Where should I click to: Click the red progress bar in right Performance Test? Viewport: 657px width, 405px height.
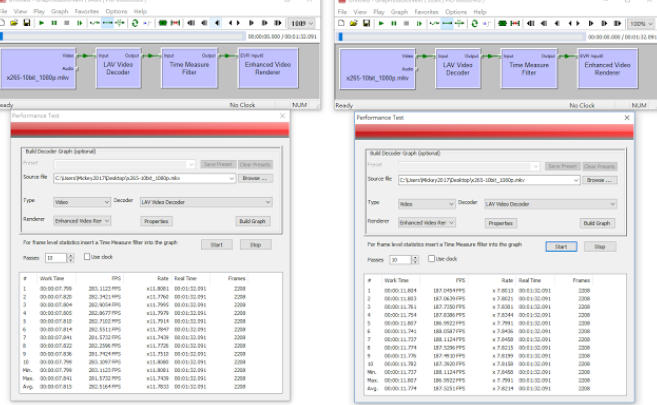(494, 132)
